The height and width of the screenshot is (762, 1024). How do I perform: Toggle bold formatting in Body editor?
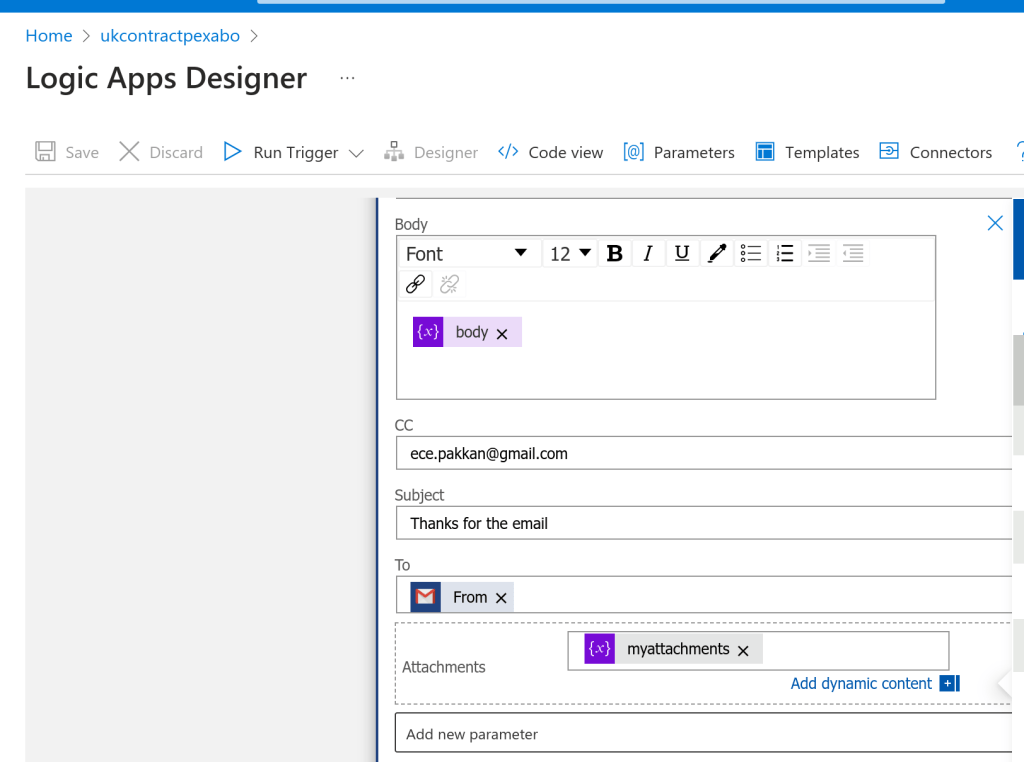(x=615, y=253)
